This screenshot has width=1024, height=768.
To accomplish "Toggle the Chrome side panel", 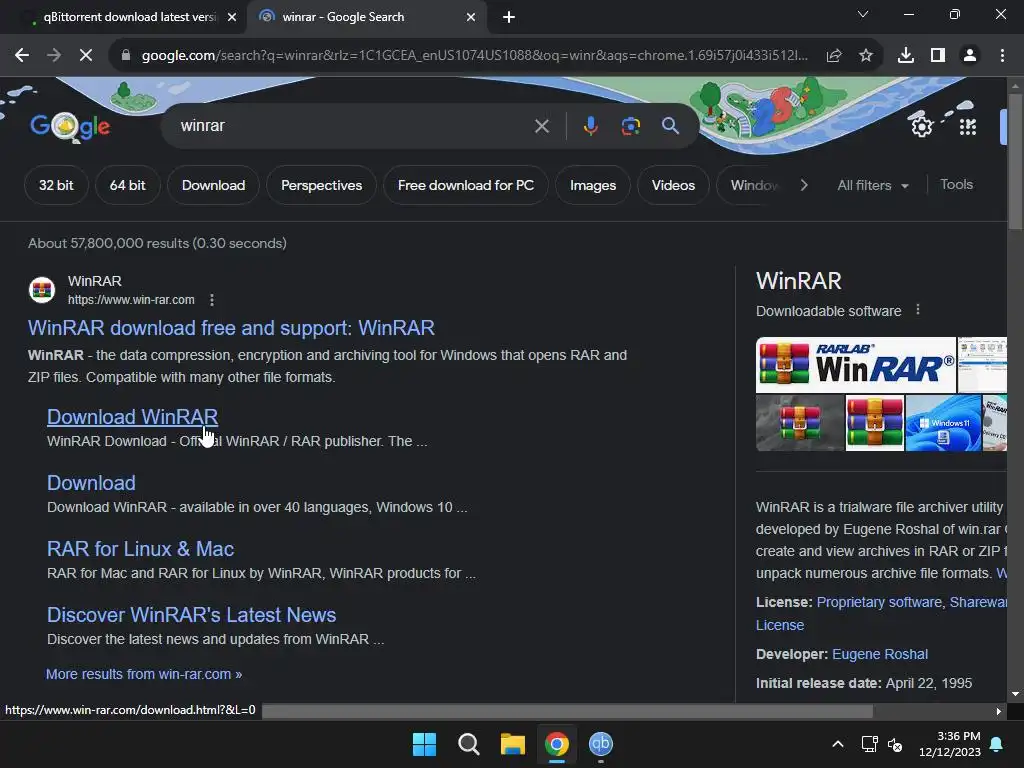I will 938,56.
